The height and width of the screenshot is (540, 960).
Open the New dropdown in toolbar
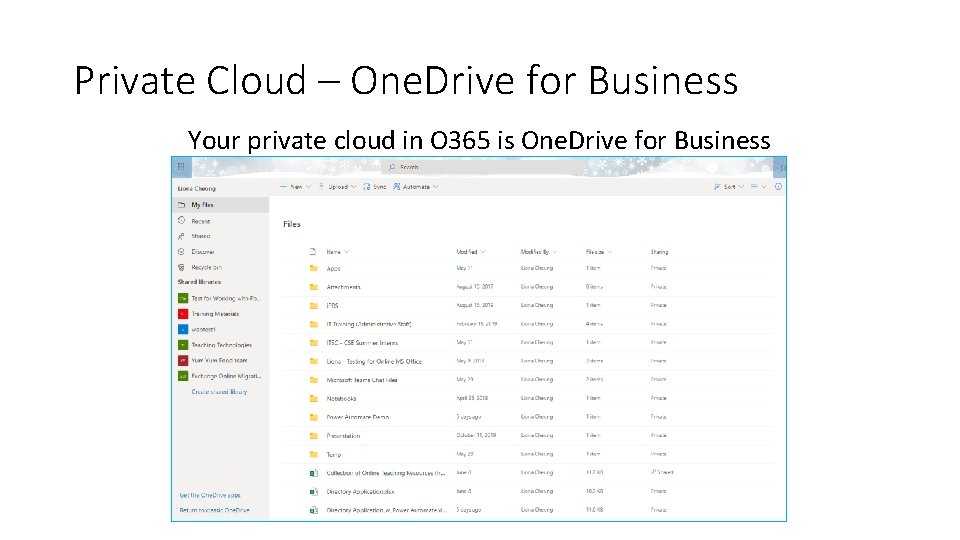click(x=296, y=187)
